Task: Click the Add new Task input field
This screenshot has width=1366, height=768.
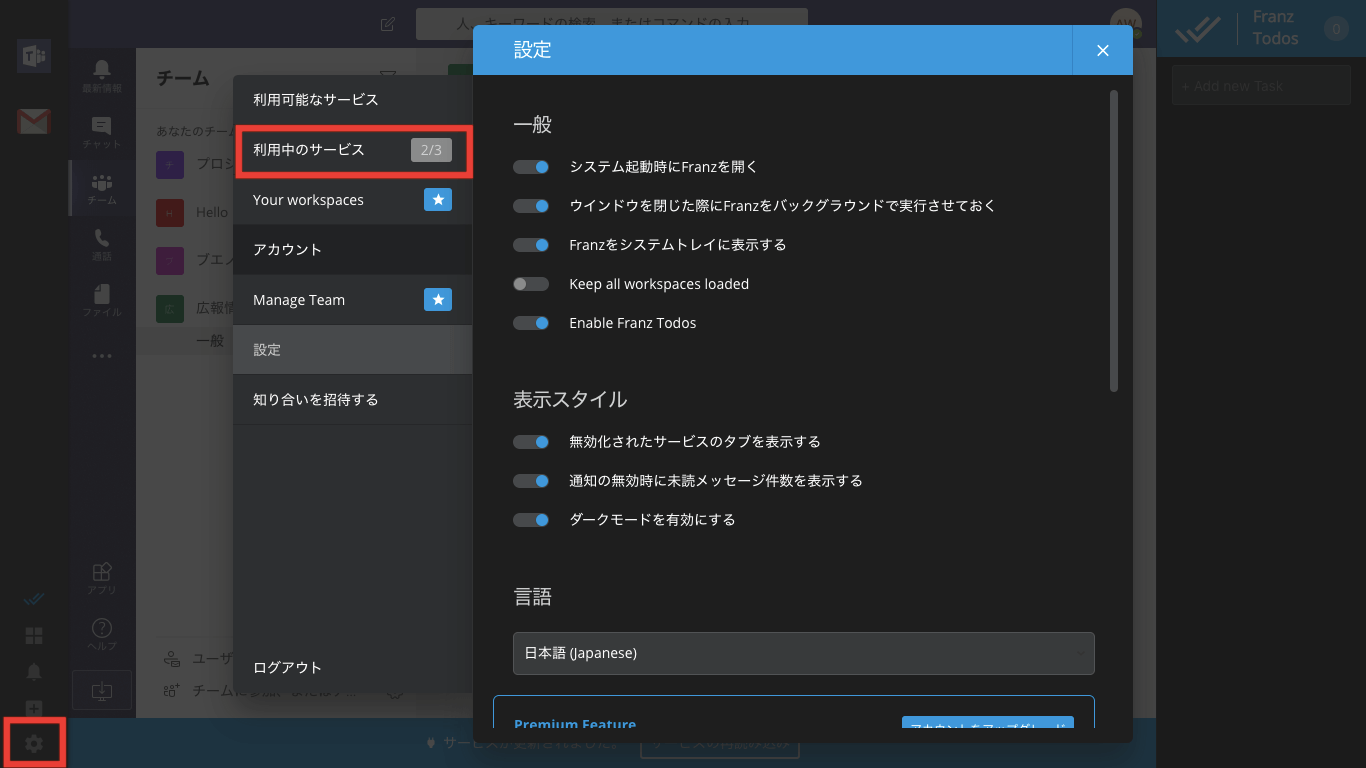Action: [1260, 86]
